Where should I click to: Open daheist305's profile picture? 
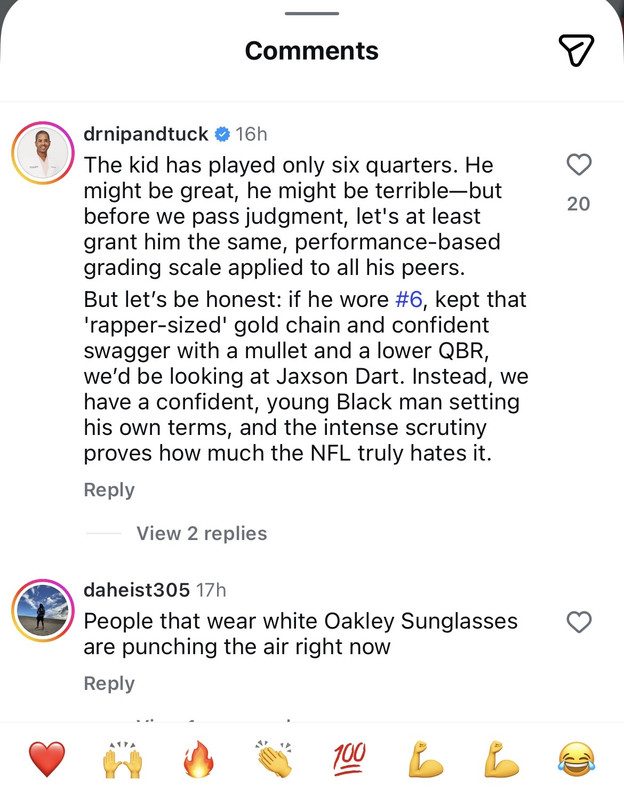(x=43, y=609)
